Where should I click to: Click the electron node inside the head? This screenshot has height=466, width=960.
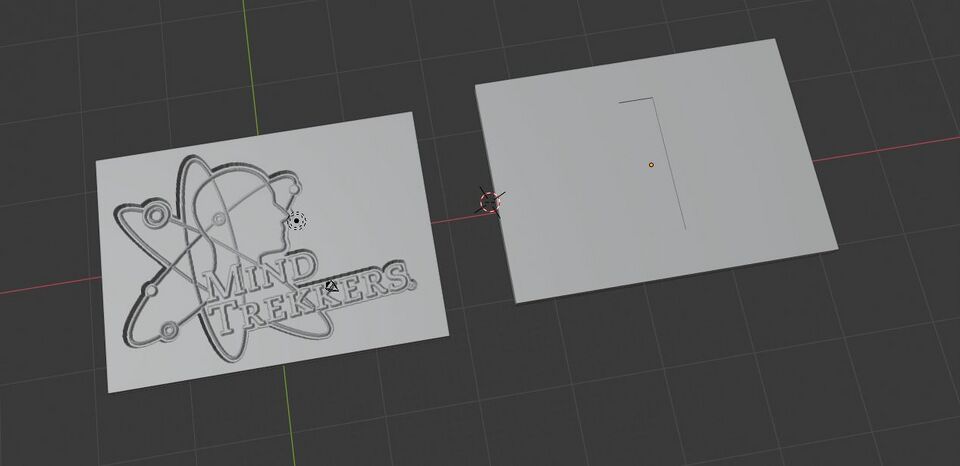tap(219, 219)
